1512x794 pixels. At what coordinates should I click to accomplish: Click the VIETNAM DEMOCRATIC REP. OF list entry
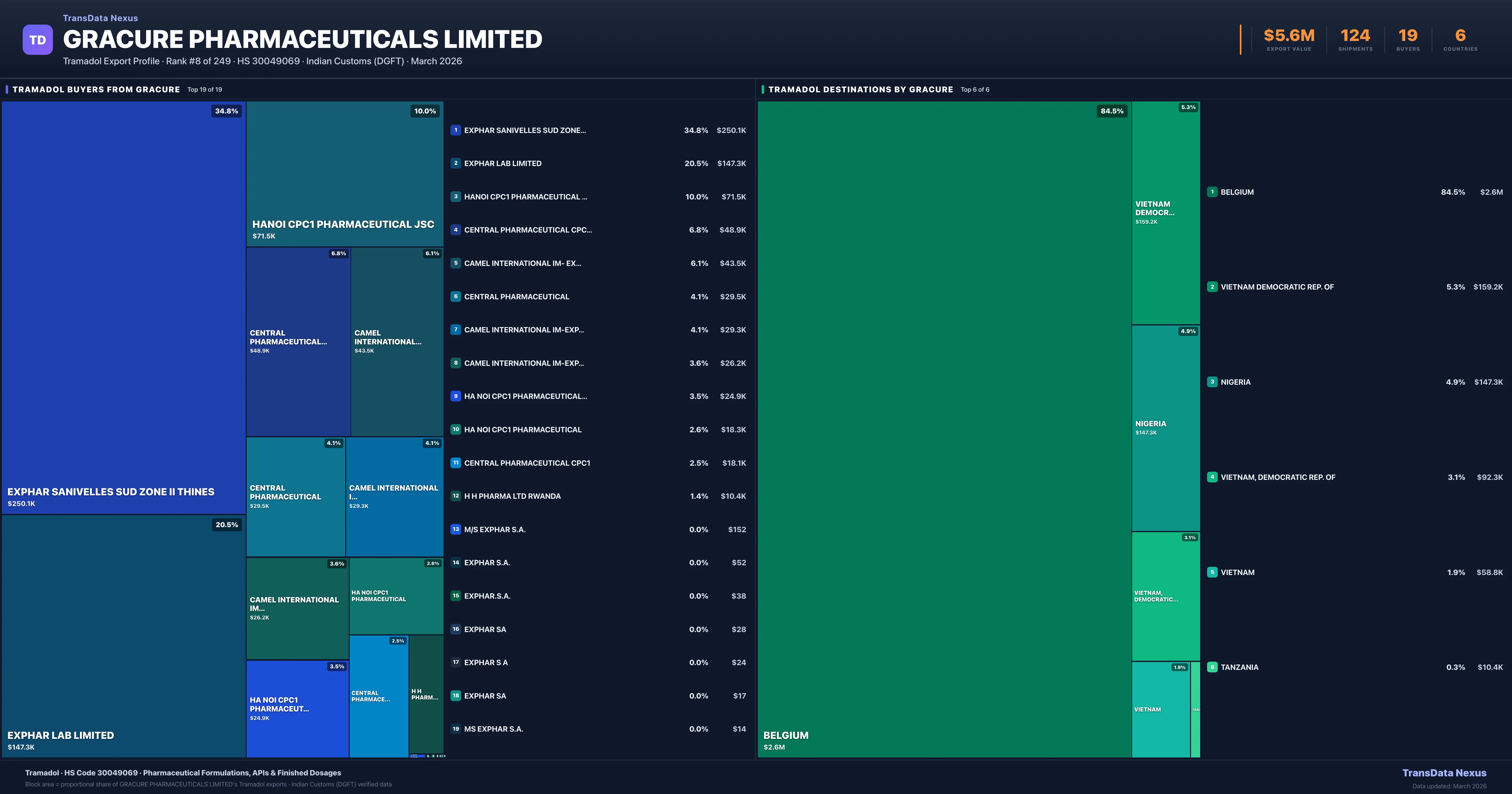[1277, 287]
